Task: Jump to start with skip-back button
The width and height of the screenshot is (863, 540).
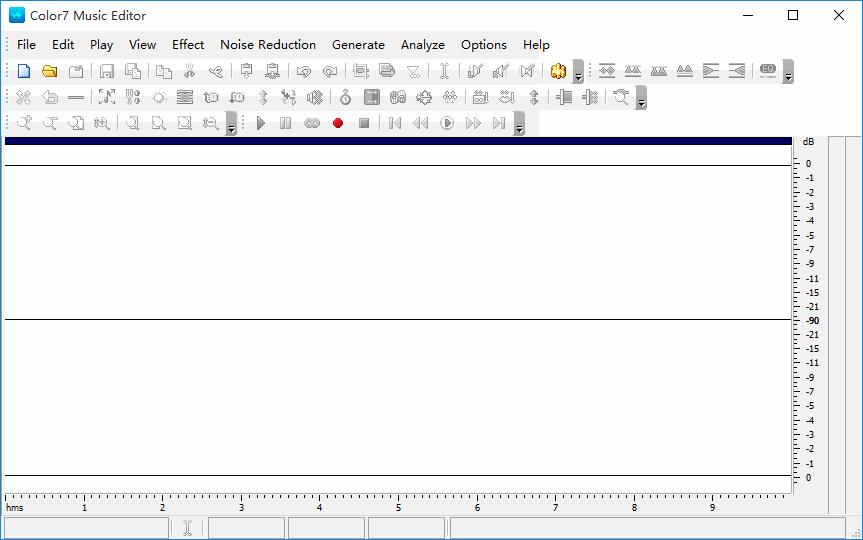Action: click(x=395, y=123)
